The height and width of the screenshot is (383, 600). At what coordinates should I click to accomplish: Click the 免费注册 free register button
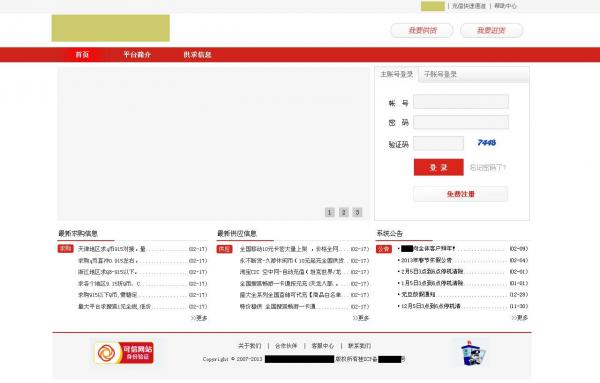461,194
